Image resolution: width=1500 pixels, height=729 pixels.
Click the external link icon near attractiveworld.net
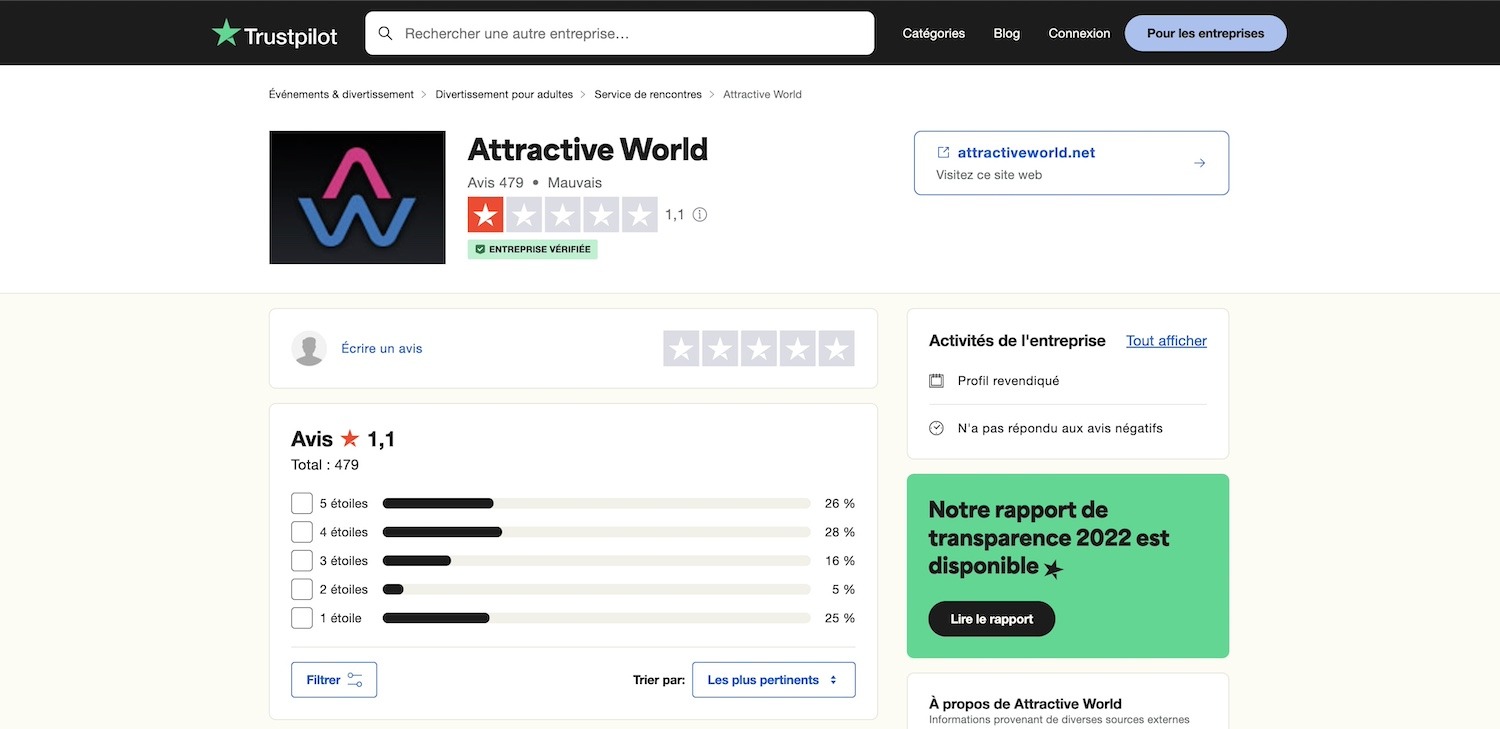pyautogui.click(x=943, y=152)
